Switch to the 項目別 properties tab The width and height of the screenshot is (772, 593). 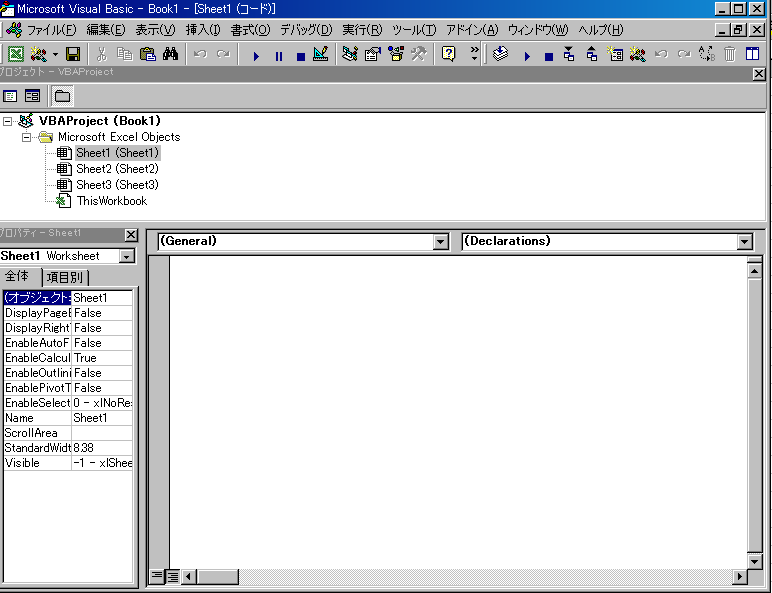tap(66, 277)
